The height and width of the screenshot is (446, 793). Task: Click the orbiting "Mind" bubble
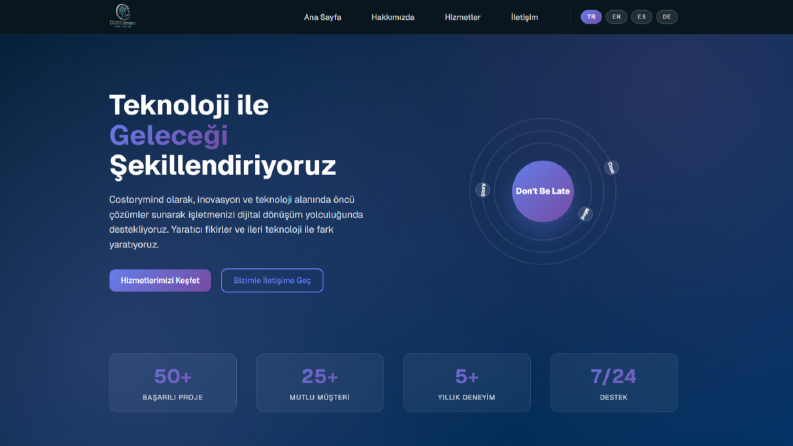[x=585, y=214]
